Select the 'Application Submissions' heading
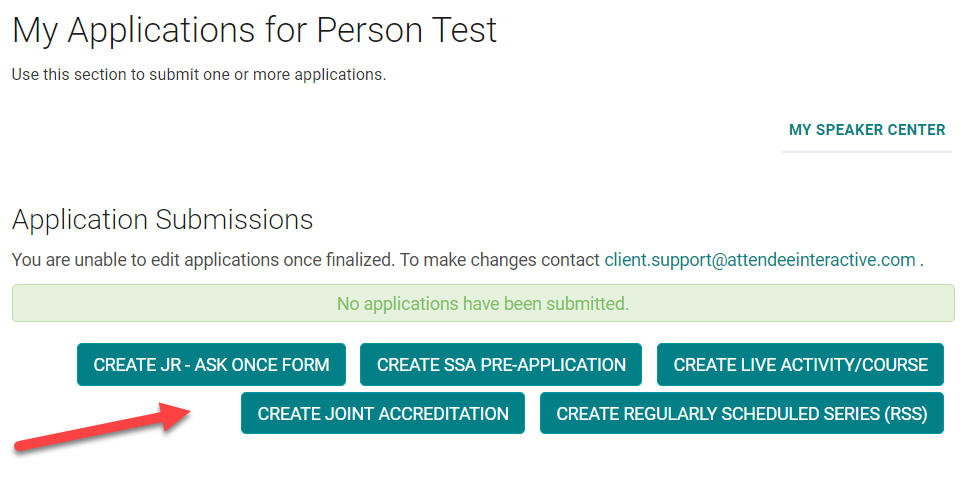Screen dimensions: 963x489 click(162, 220)
